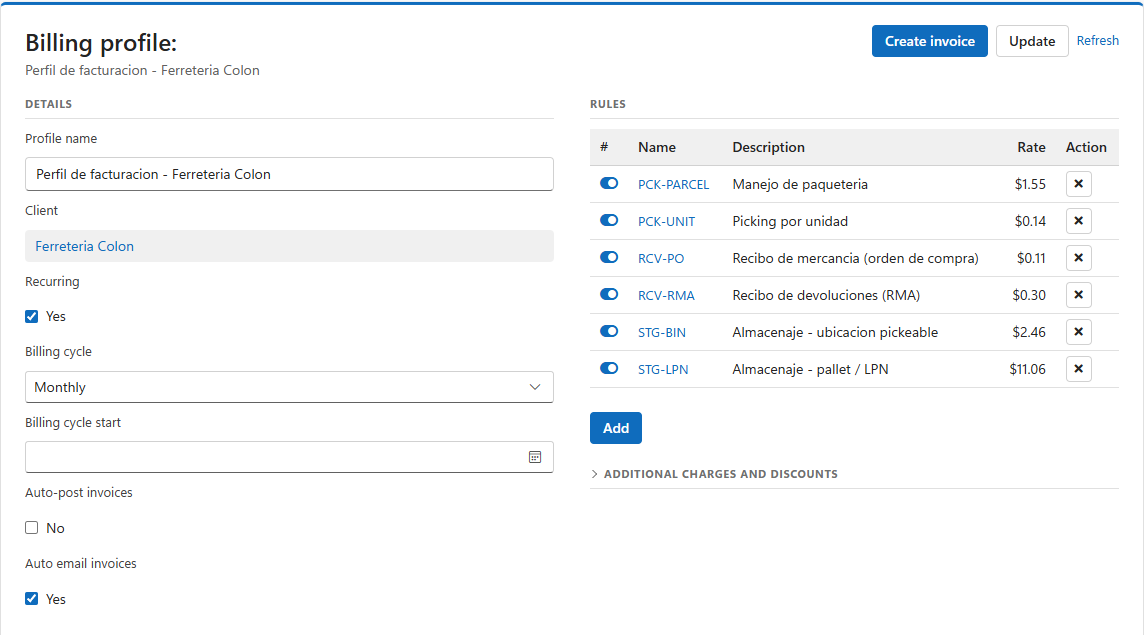Open the RCV-RMA rule link
The width and height of the screenshot is (1144, 635).
pyautogui.click(x=666, y=296)
